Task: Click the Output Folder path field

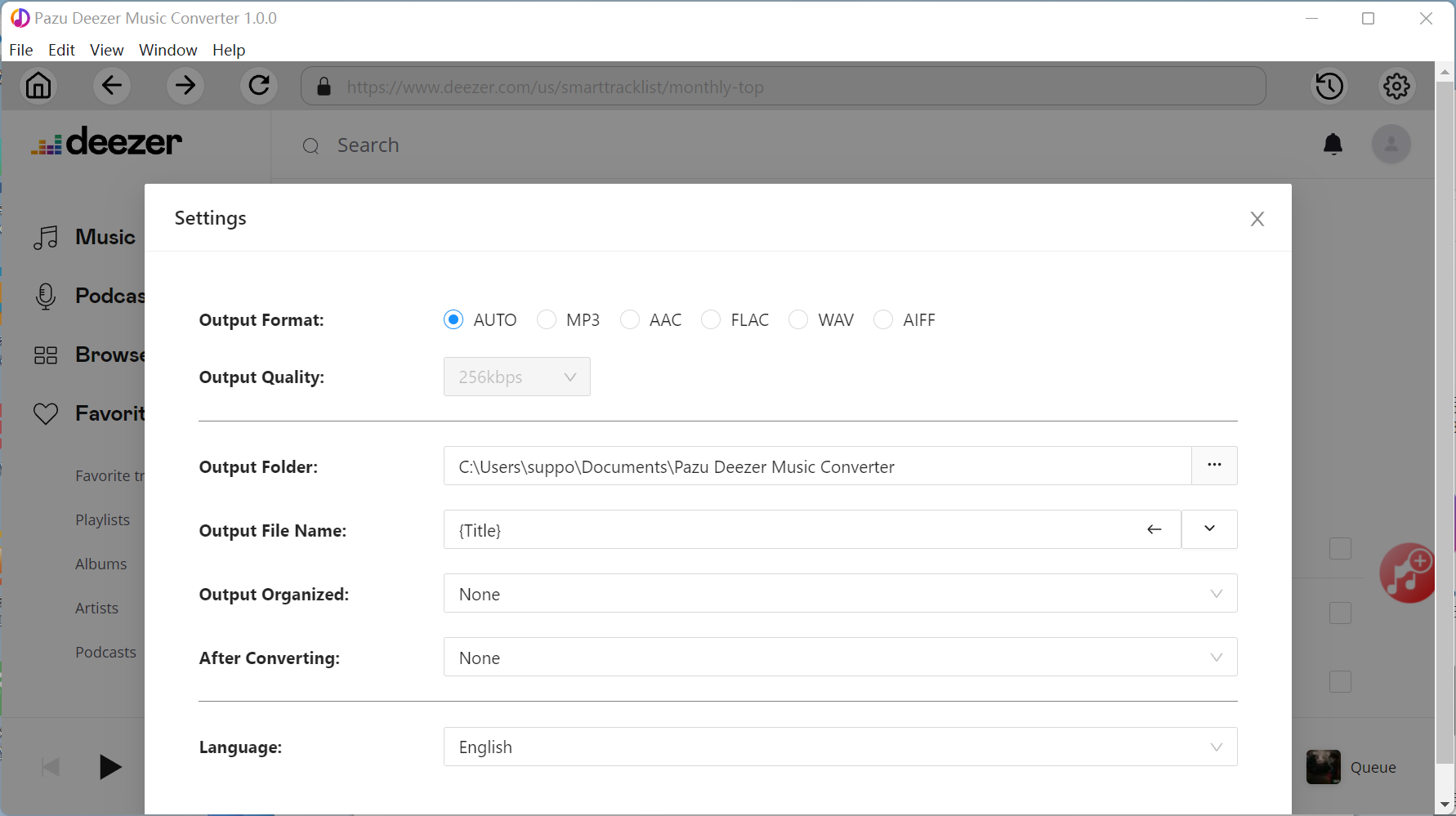Action: (x=818, y=466)
